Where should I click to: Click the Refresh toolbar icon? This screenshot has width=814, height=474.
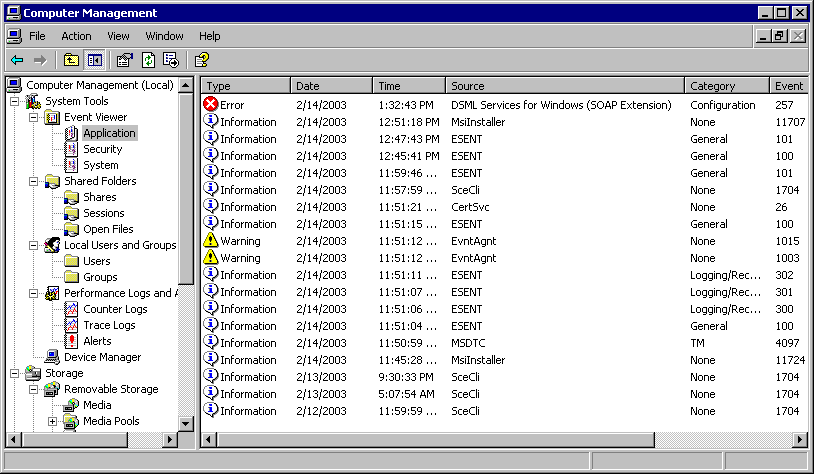(148, 60)
